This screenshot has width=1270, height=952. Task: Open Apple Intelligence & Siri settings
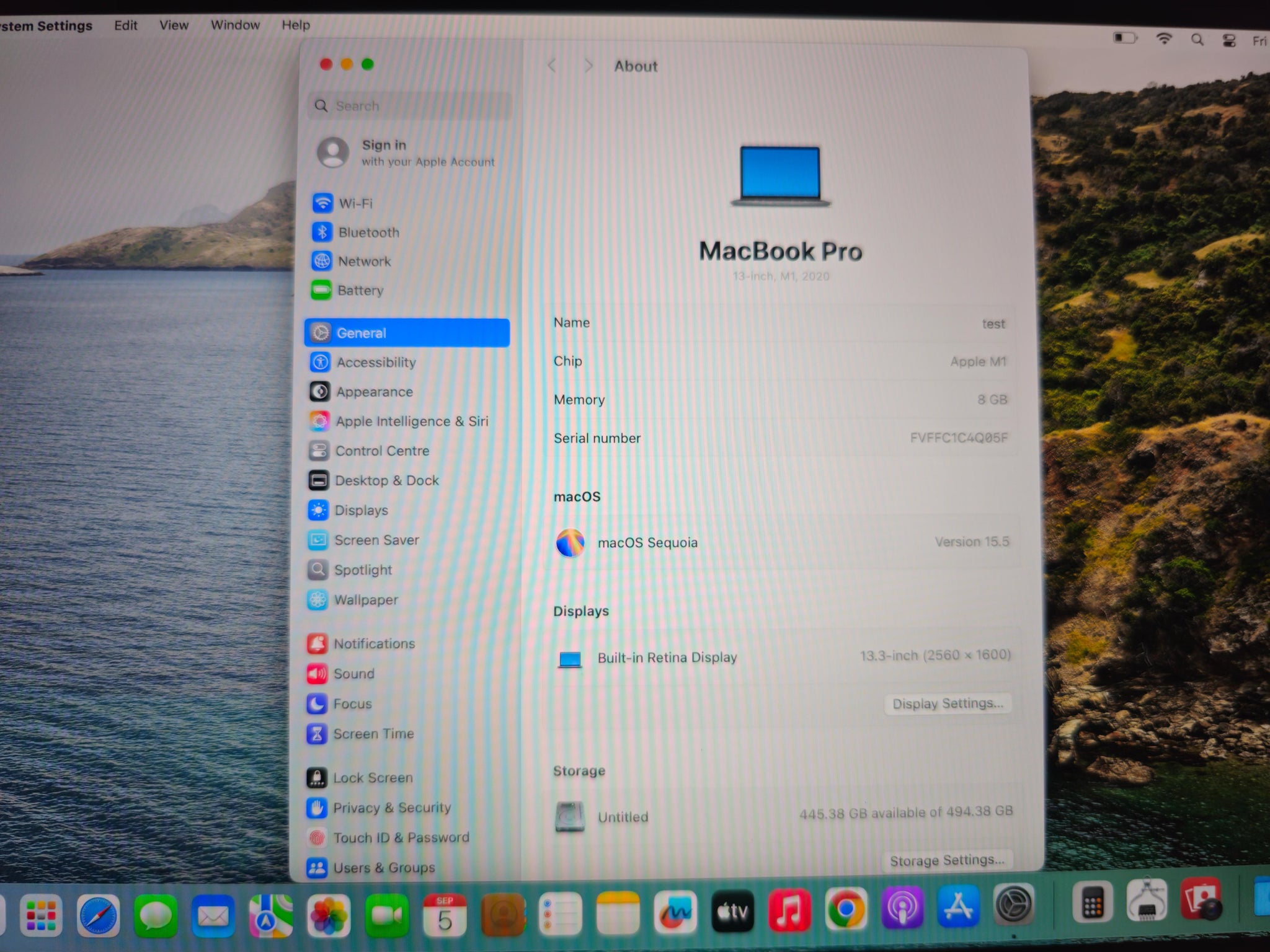411,421
